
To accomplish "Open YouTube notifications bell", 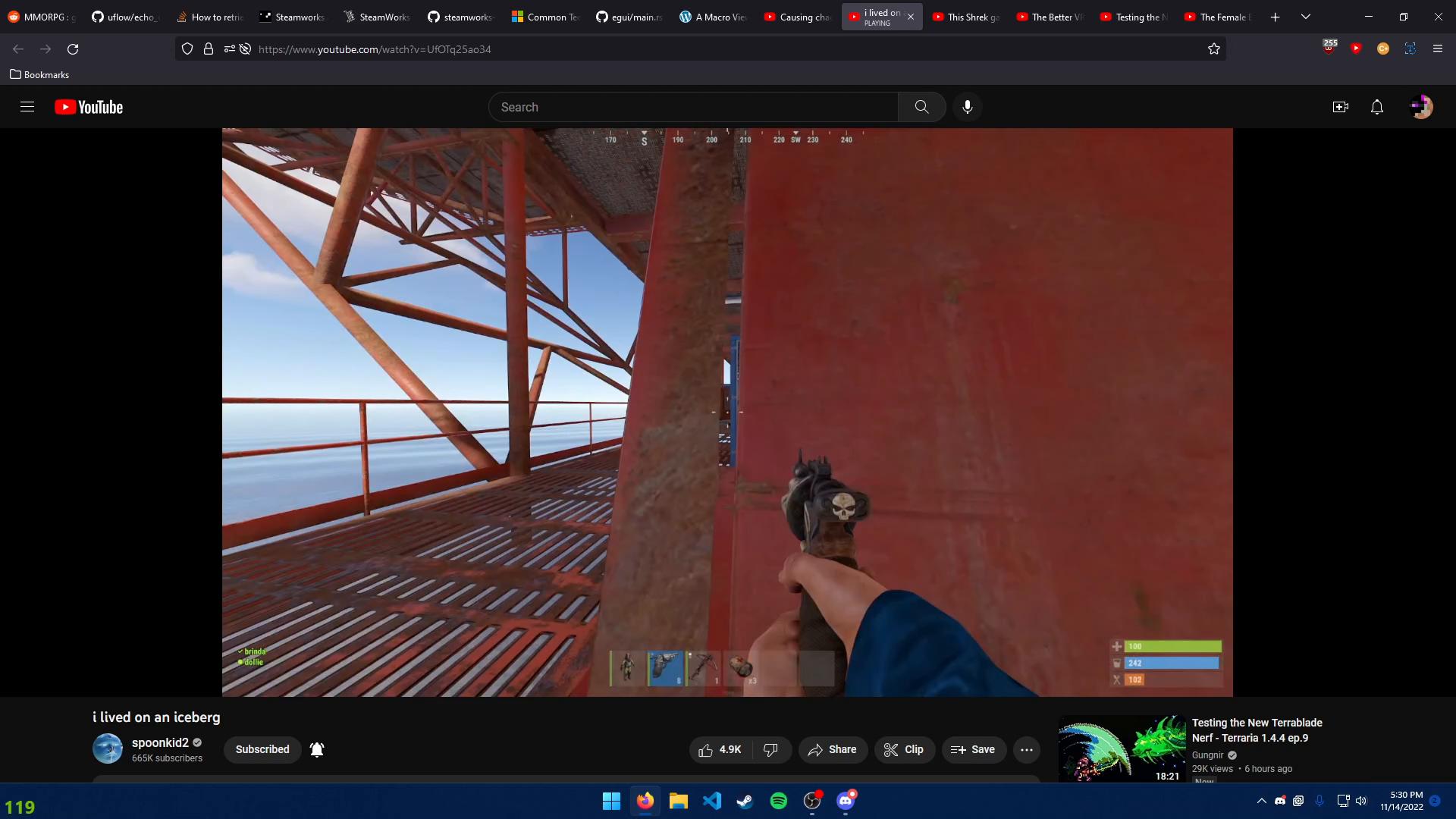I will [x=1377, y=107].
